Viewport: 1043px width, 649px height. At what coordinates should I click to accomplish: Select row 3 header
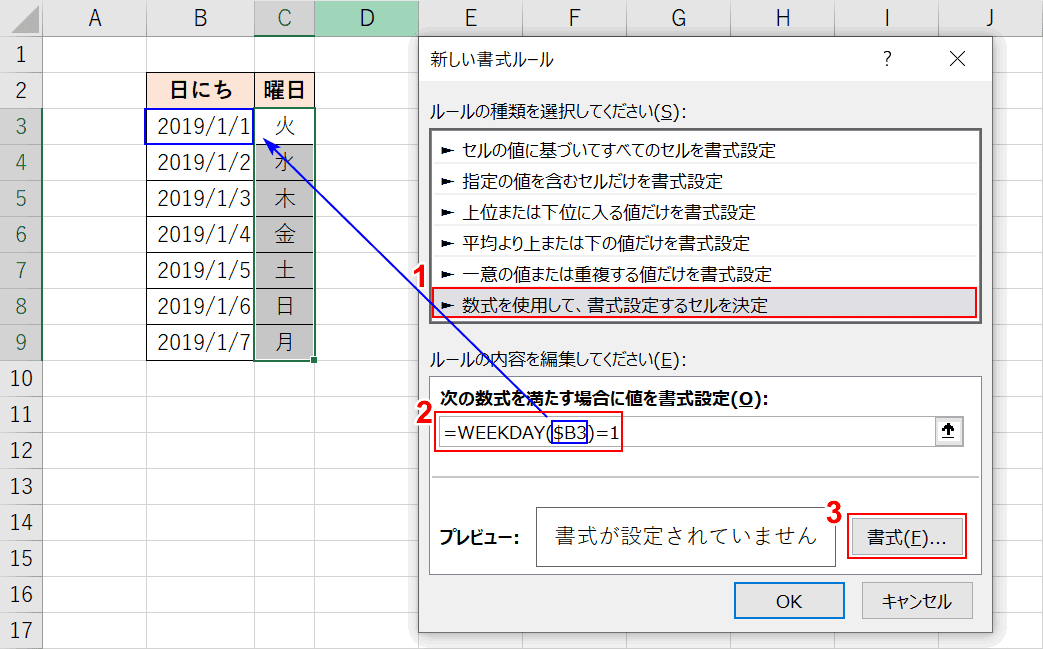pyautogui.click(x=21, y=126)
